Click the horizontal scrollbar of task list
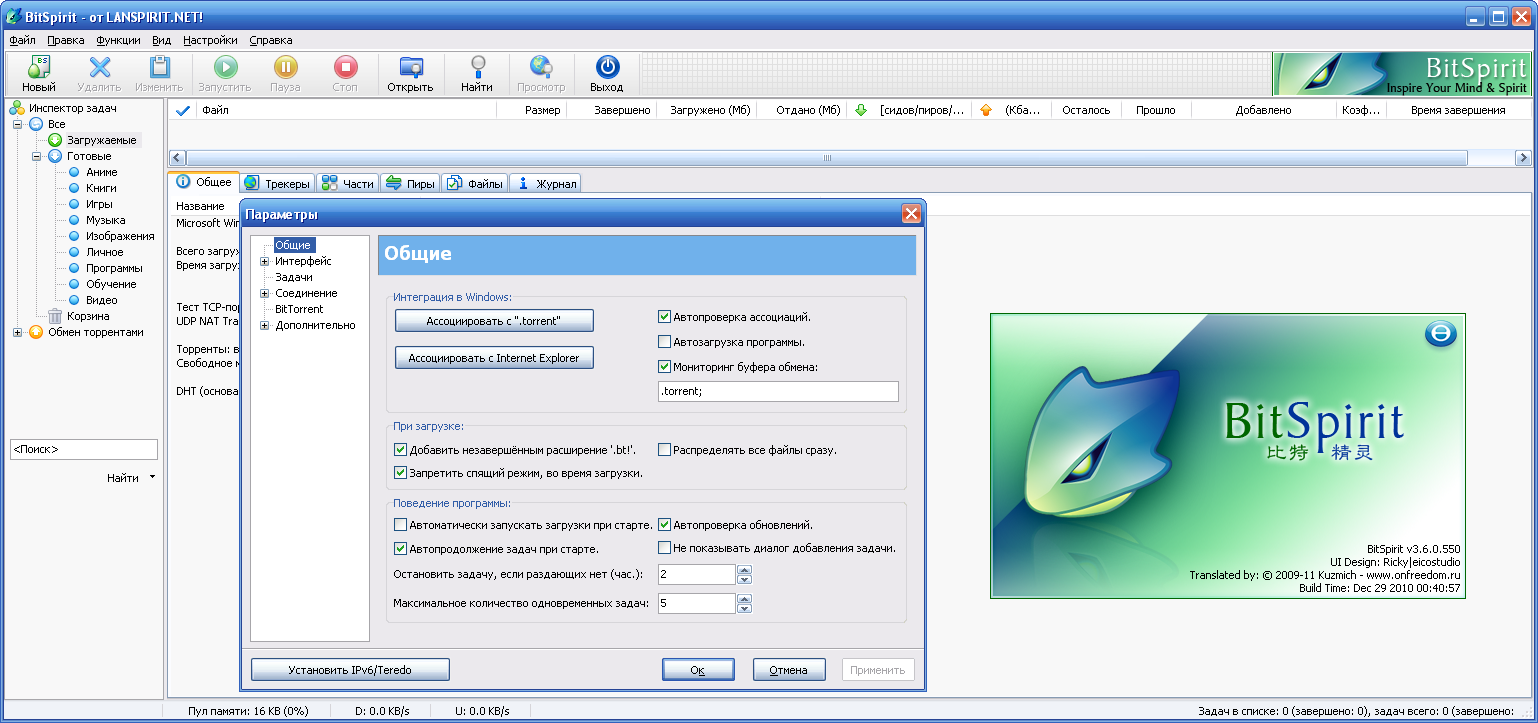 (x=826, y=158)
